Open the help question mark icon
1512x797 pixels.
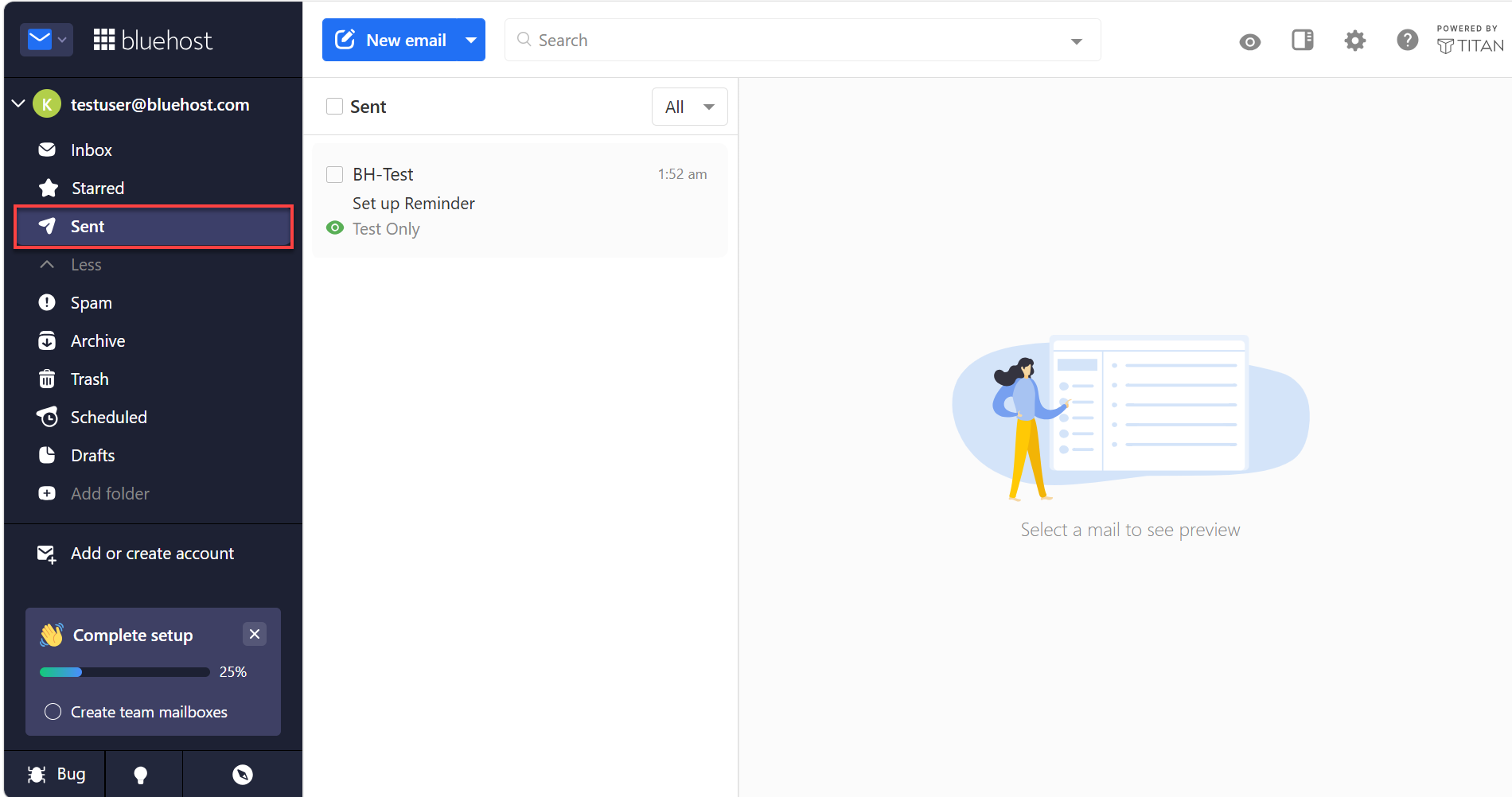[1408, 40]
